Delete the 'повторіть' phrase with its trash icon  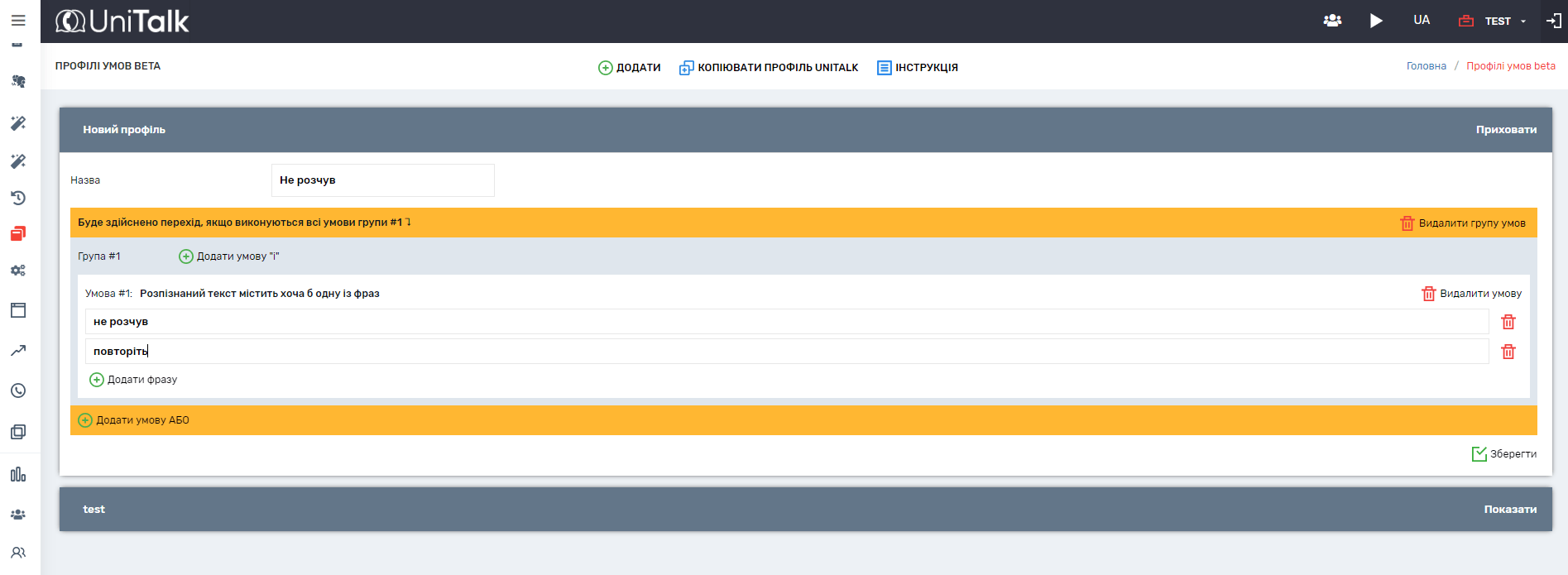(x=1508, y=352)
